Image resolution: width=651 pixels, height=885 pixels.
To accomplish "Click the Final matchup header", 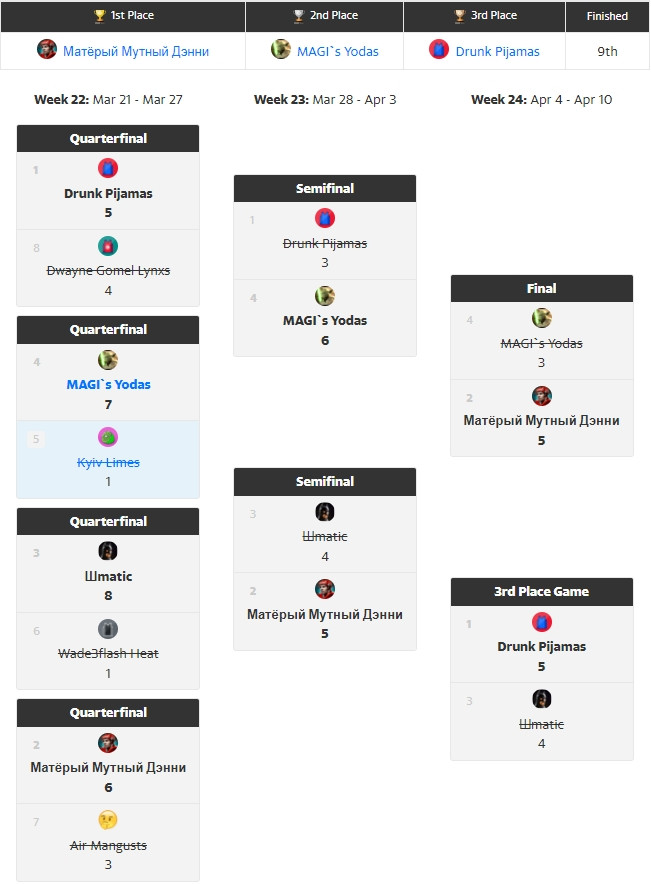I will (542, 288).
